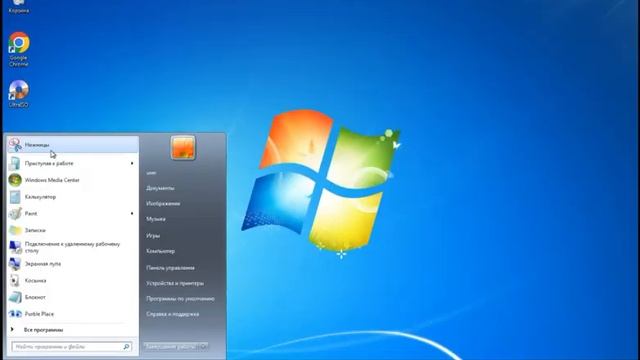This screenshot has width=640, height=360.
Task: Expand the Paint recent files arrow
Action: pyautogui.click(x=132, y=213)
